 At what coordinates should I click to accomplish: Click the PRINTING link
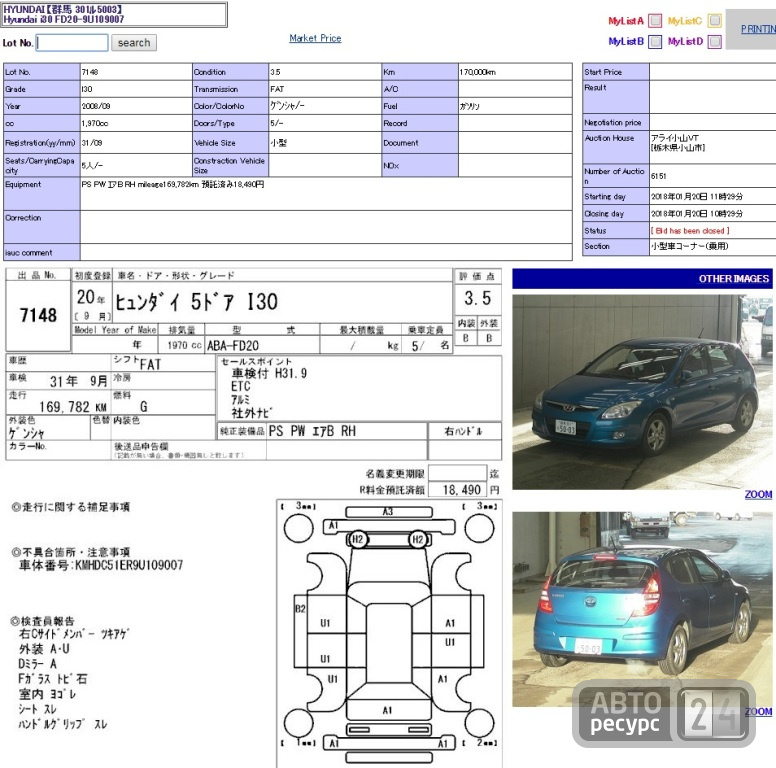pos(758,29)
